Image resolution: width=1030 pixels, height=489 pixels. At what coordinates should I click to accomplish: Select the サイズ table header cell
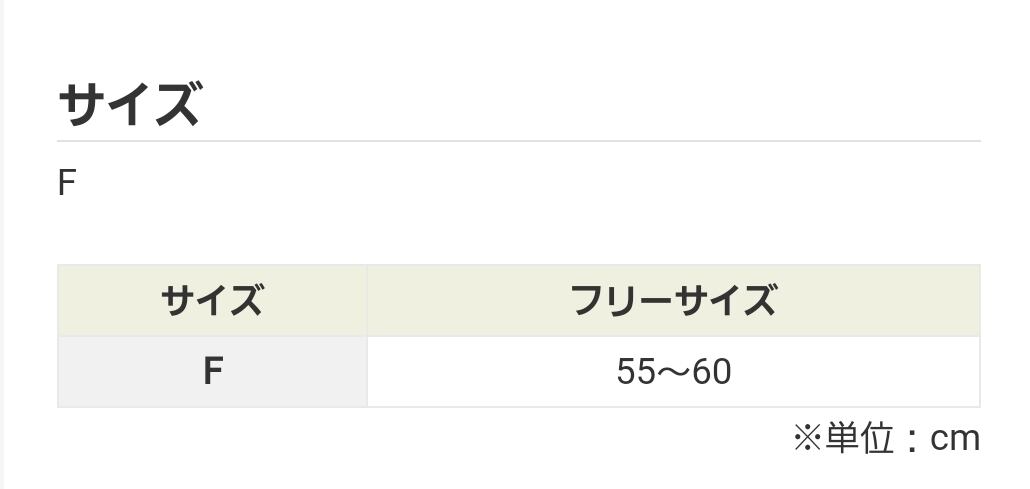point(212,300)
